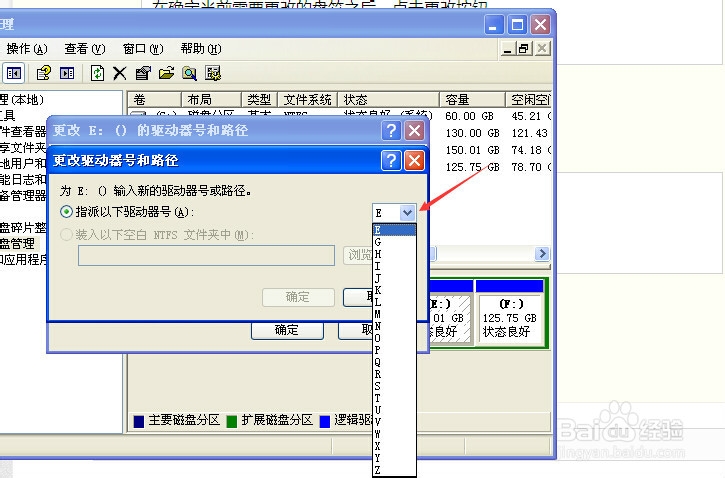Select the 磁盘碎片整理 tree item
Viewport: 725px width, 478px height.
23,228
